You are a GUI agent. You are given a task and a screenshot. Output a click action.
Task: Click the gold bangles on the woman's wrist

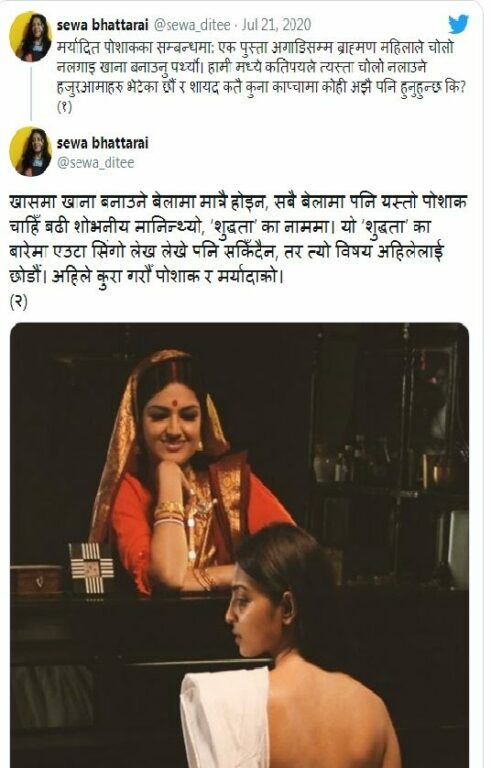(169, 512)
